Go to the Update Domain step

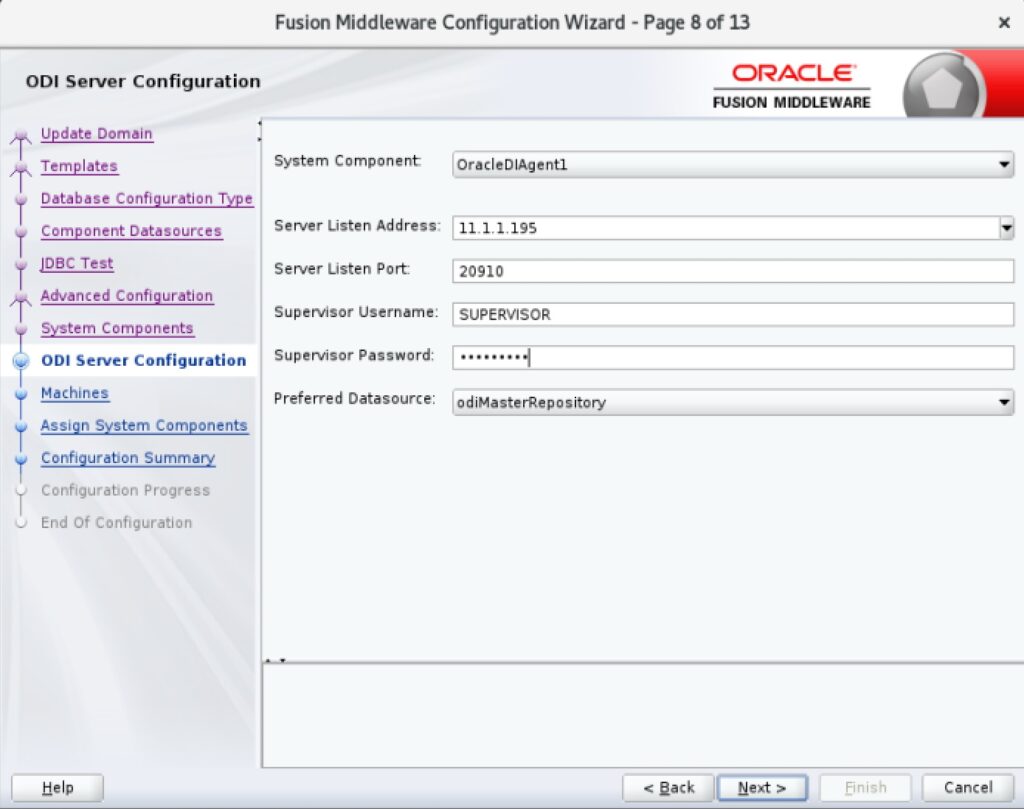pyautogui.click(x=97, y=134)
